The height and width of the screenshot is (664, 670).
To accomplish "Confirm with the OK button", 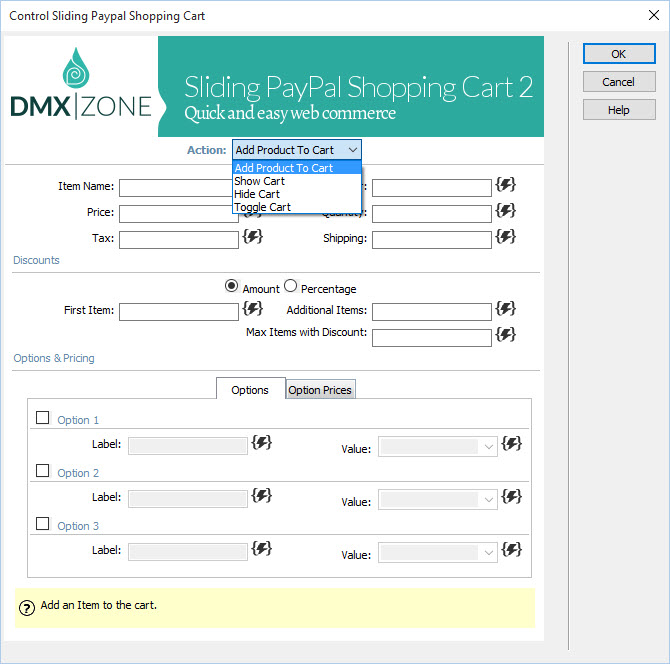I will pos(619,54).
